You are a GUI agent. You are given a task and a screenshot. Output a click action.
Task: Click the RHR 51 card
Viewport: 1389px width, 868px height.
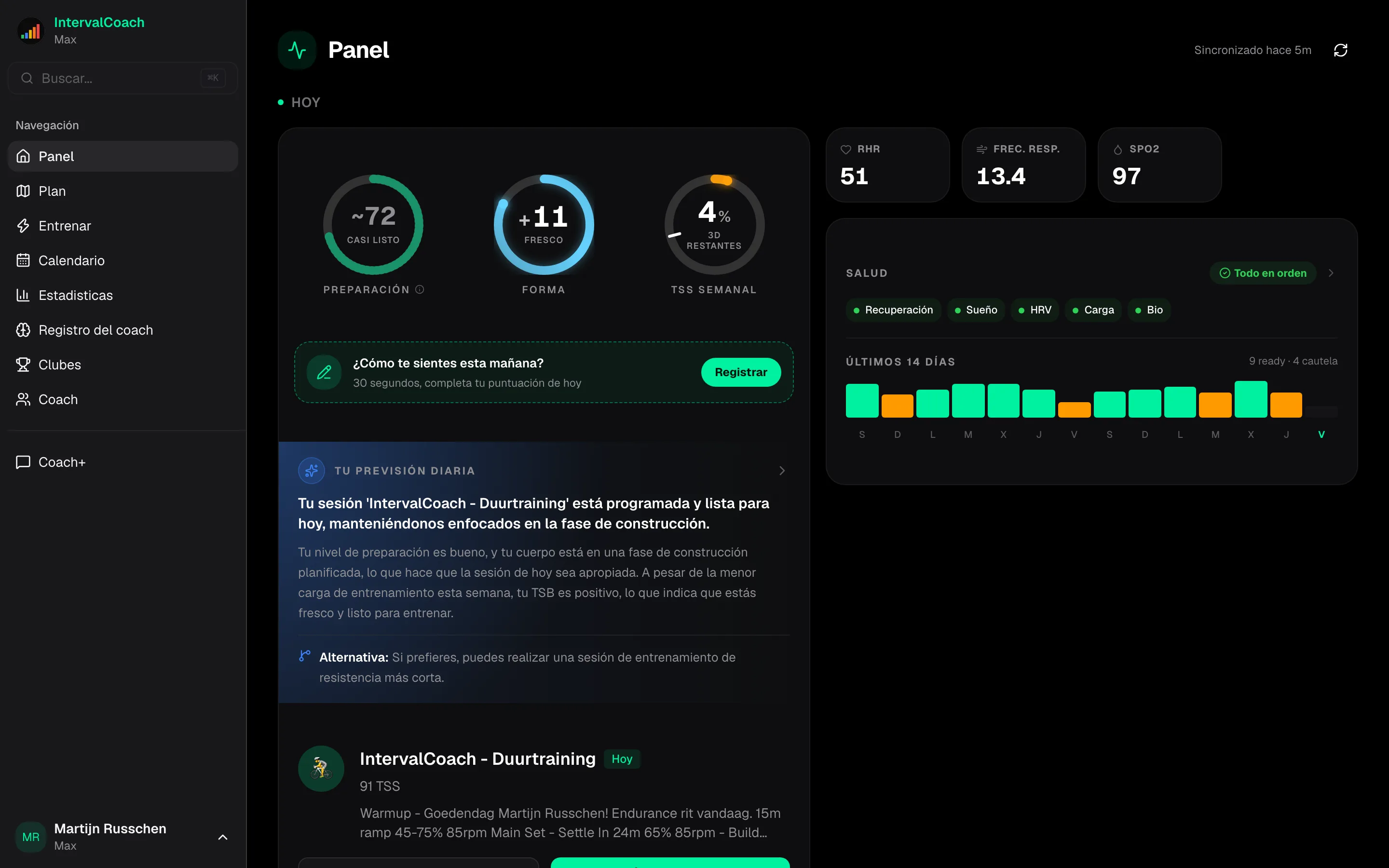tap(887, 165)
